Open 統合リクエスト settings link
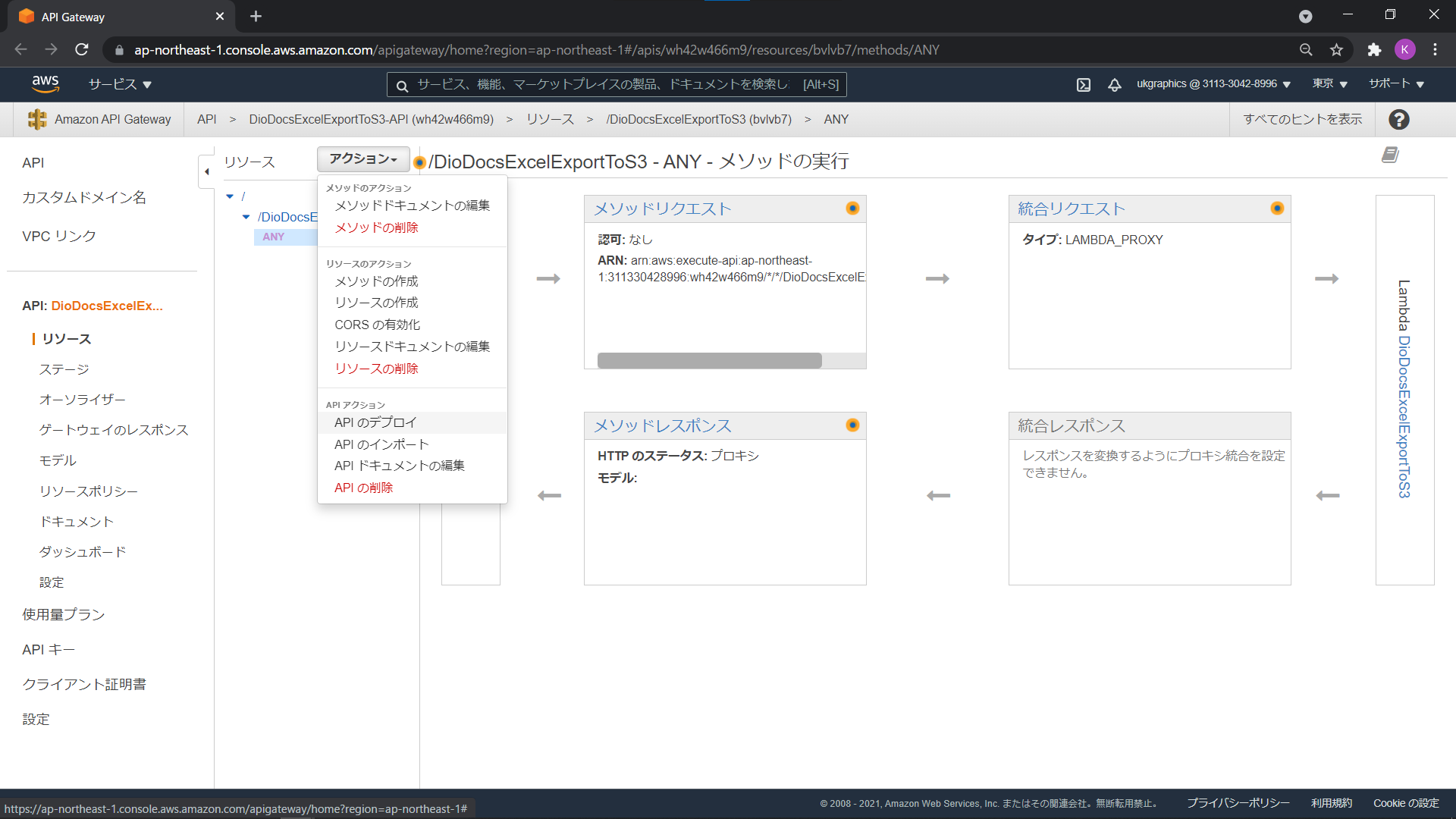 (1072, 209)
